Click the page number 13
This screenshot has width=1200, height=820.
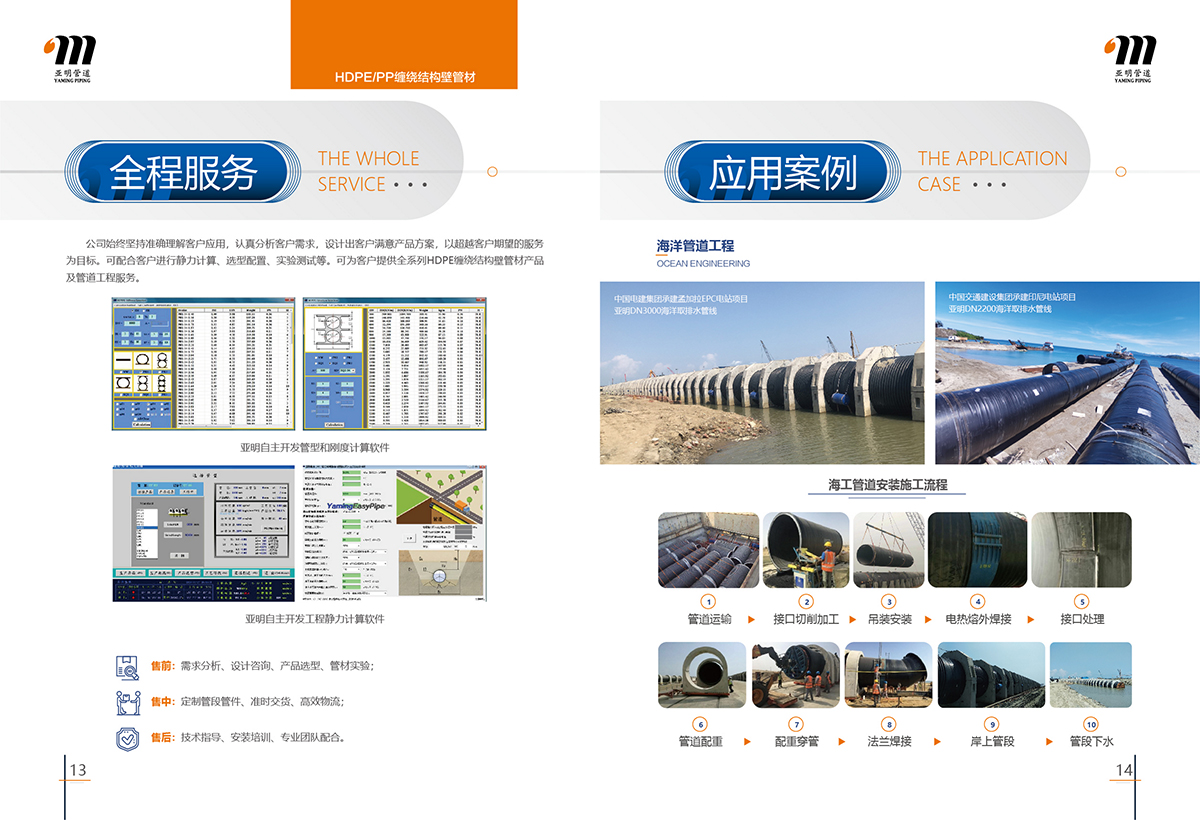78,769
